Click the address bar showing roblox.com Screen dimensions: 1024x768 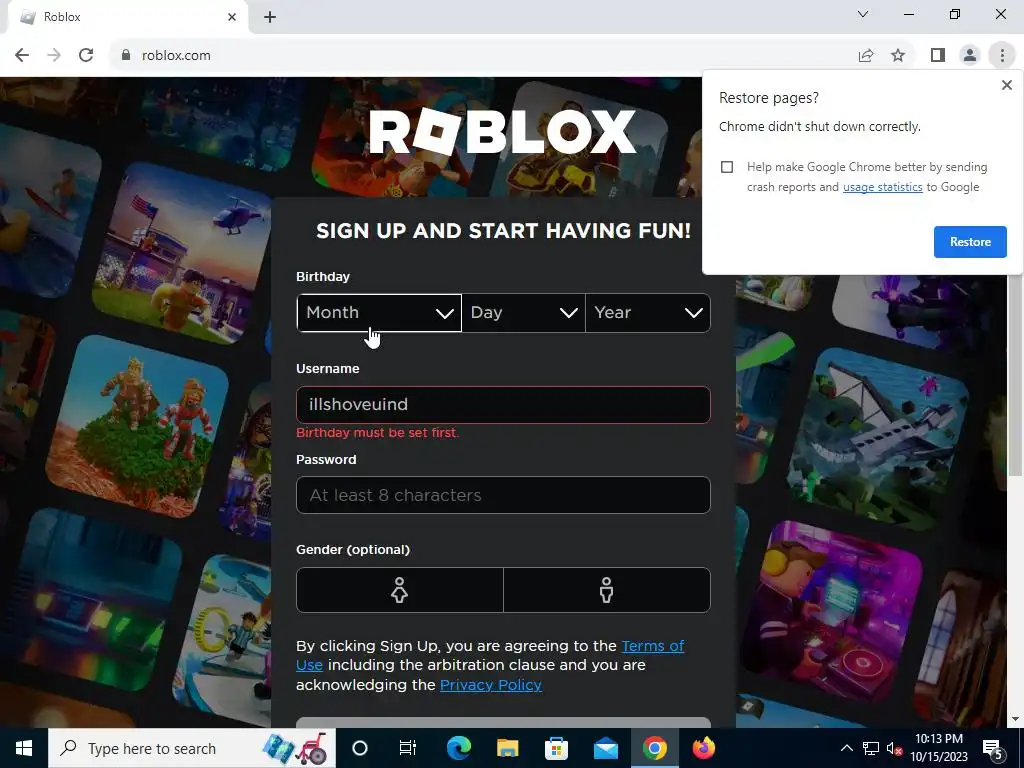483,56
